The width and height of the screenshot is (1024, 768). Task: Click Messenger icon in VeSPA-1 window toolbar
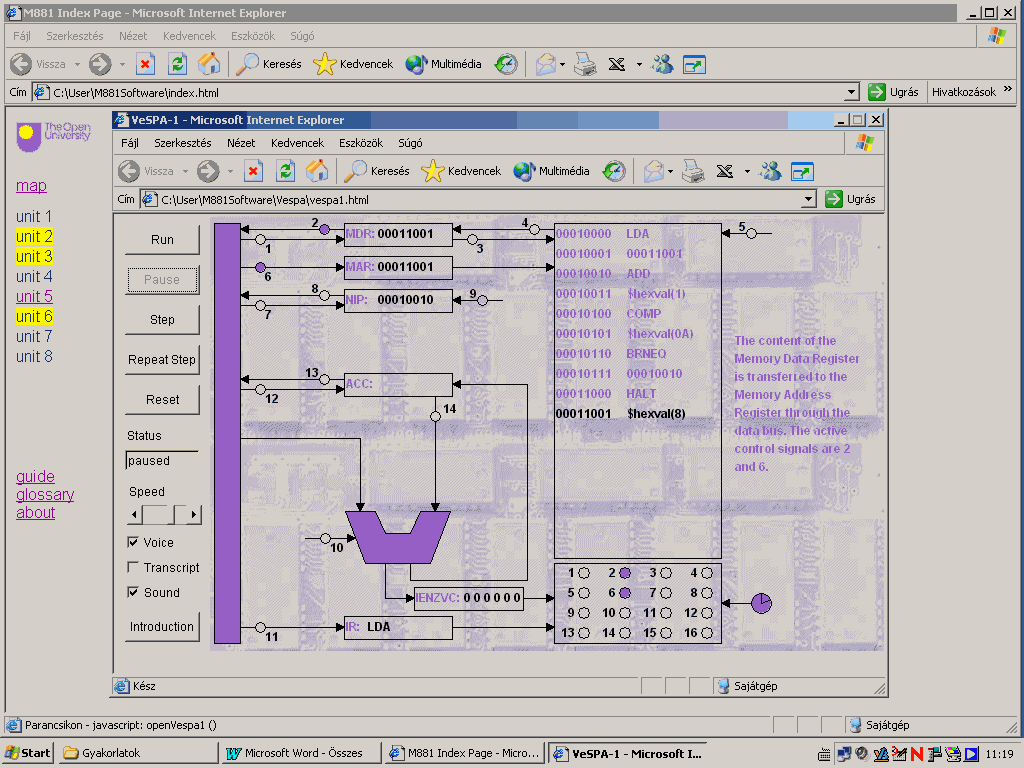pyautogui.click(x=771, y=171)
